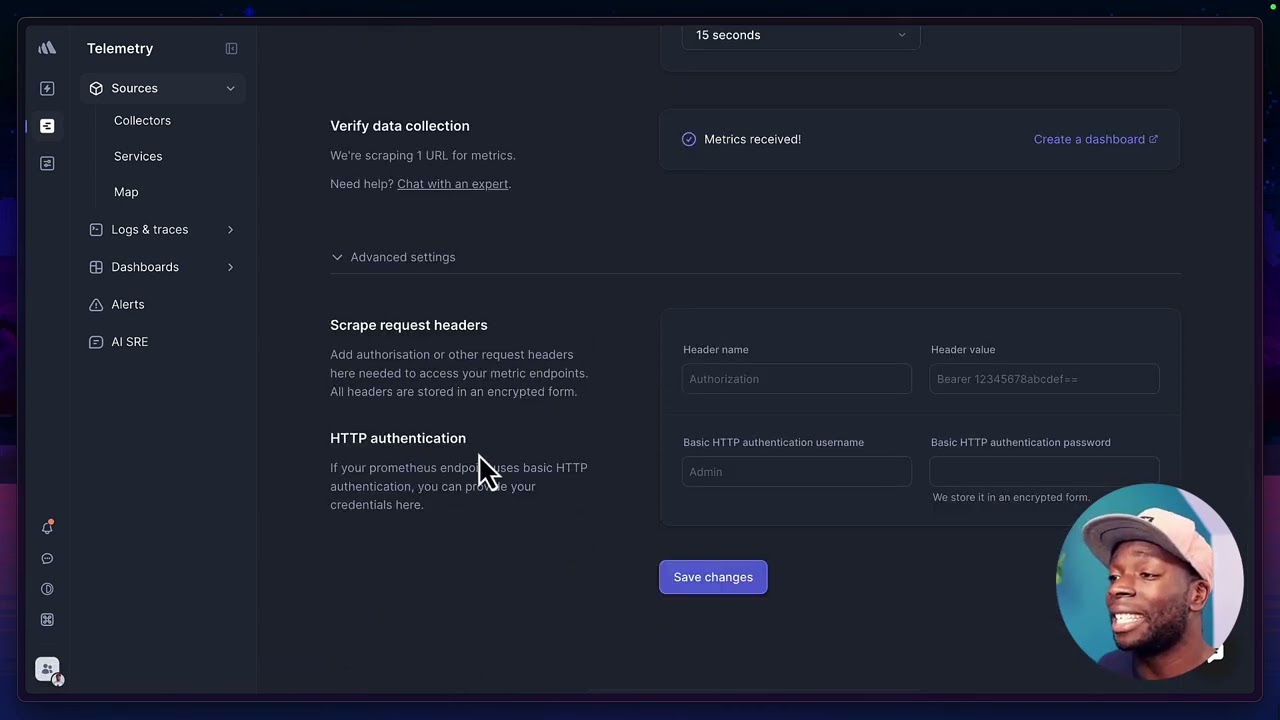1280x720 pixels.
Task: Click the Save changes button
Action: pyautogui.click(x=713, y=577)
